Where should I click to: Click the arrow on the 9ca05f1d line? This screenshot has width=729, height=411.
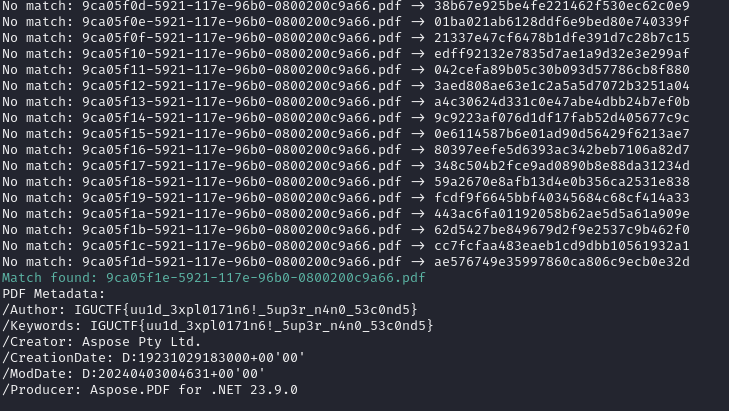coord(418,262)
